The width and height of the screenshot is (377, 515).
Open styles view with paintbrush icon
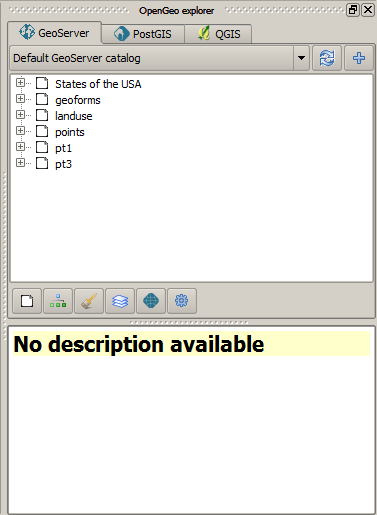pos(89,301)
